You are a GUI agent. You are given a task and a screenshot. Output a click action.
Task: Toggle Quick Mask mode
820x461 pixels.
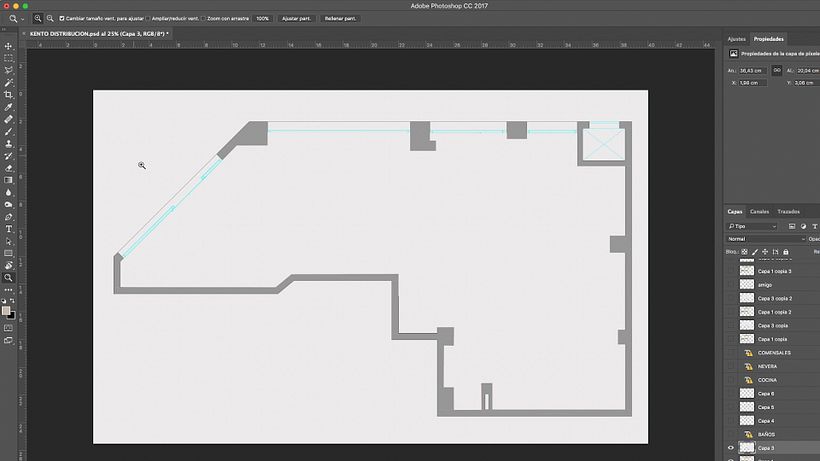point(8,328)
